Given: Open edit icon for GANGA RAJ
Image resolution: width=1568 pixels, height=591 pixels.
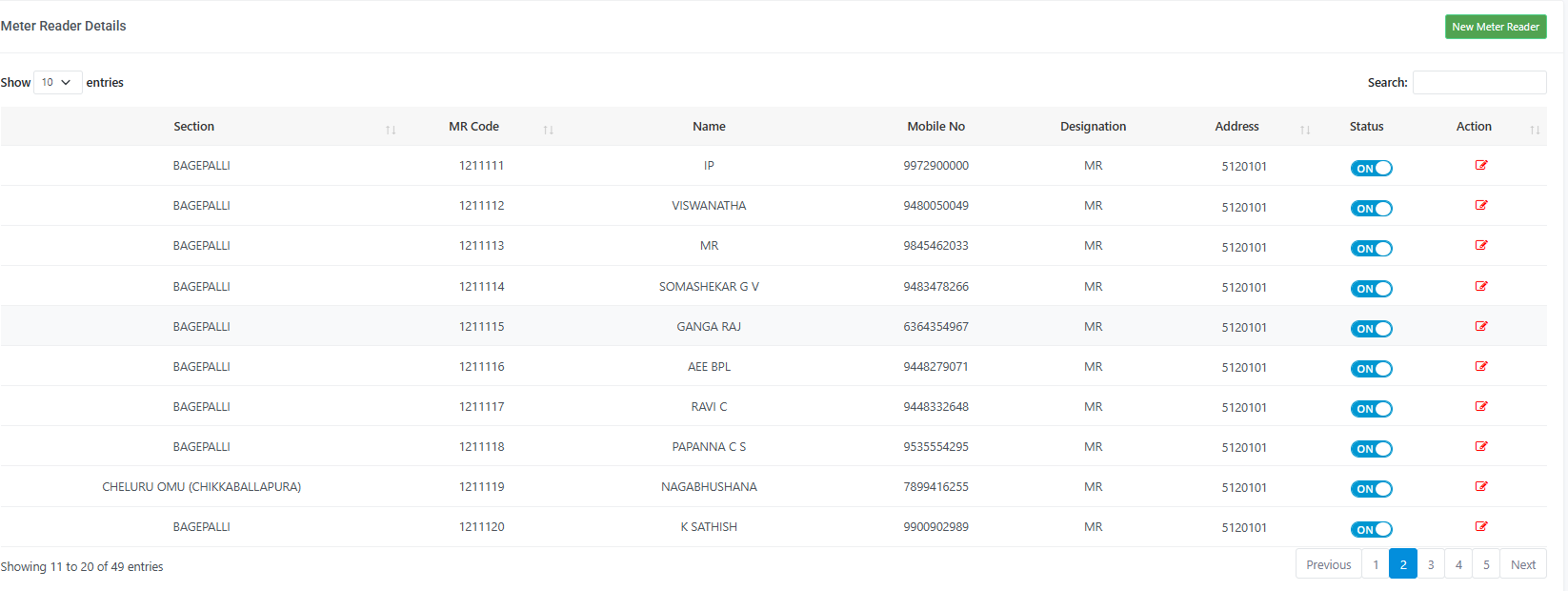Looking at the screenshot, I should tap(1481, 326).
